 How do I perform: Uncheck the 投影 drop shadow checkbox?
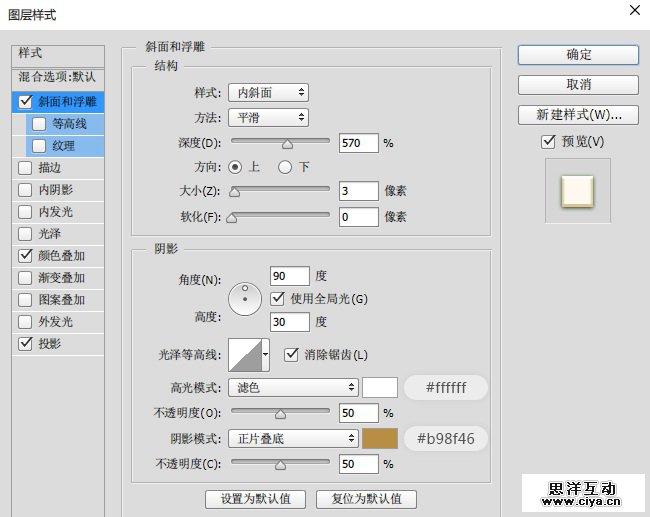[25, 344]
